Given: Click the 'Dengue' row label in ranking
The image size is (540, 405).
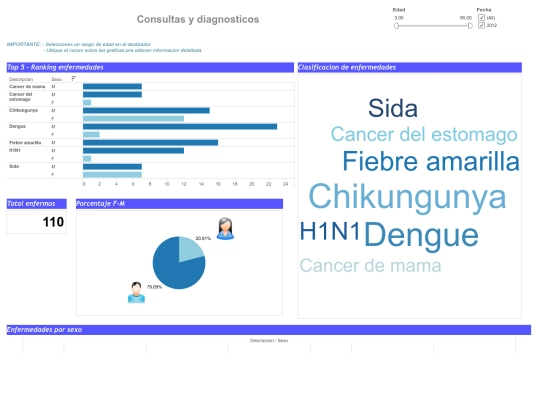Looking at the screenshot, I should click(17, 126).
